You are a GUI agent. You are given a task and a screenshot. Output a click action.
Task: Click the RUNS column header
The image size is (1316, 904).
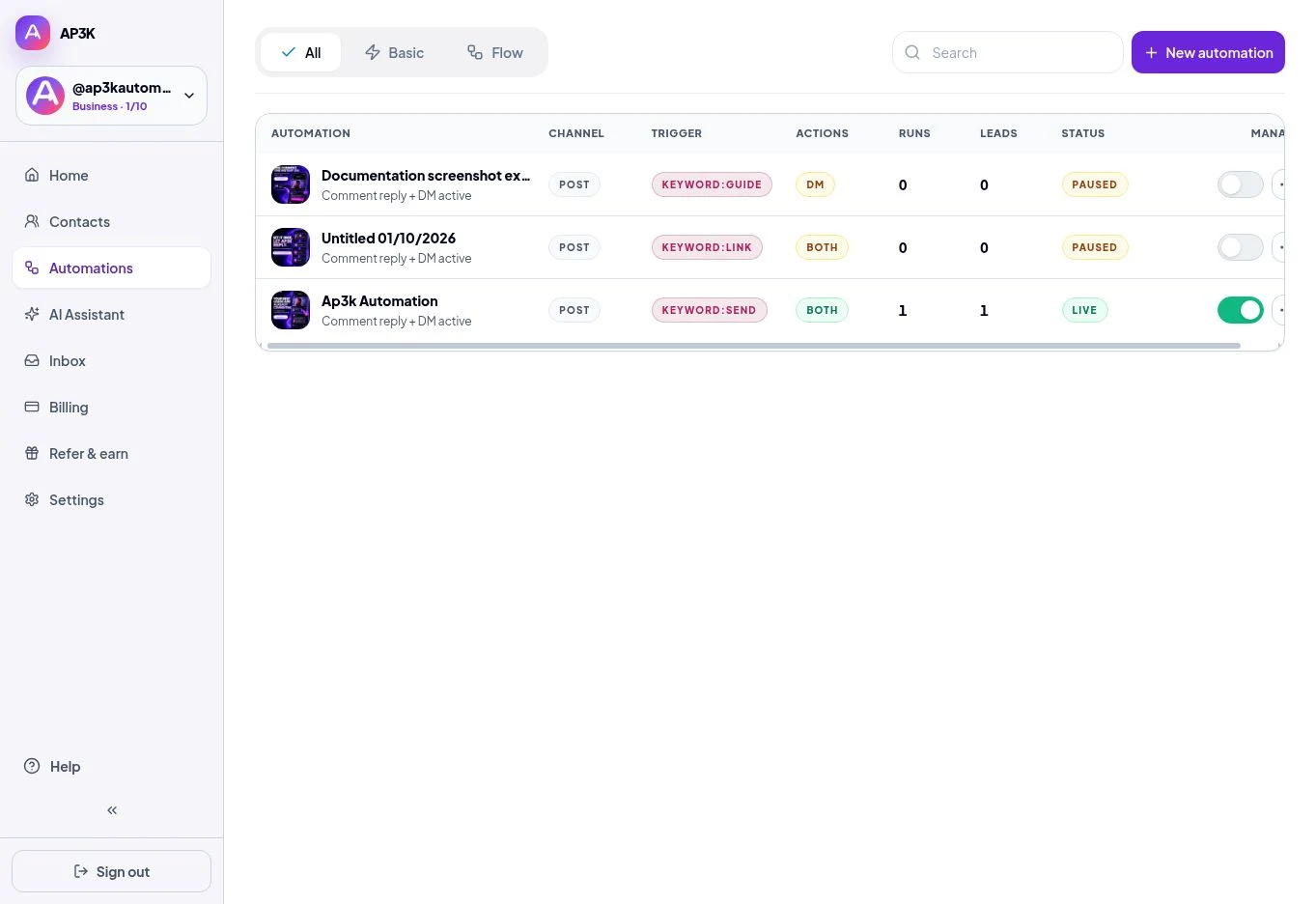pyautogui.click(x=914, y=133)
